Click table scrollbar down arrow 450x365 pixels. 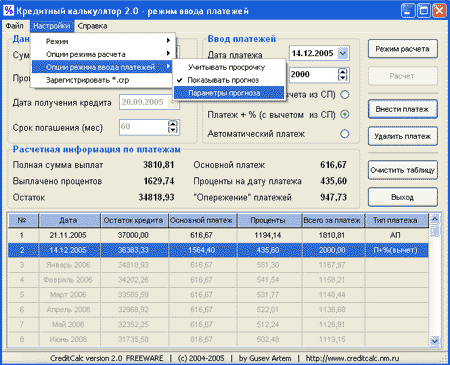(434, 341)
